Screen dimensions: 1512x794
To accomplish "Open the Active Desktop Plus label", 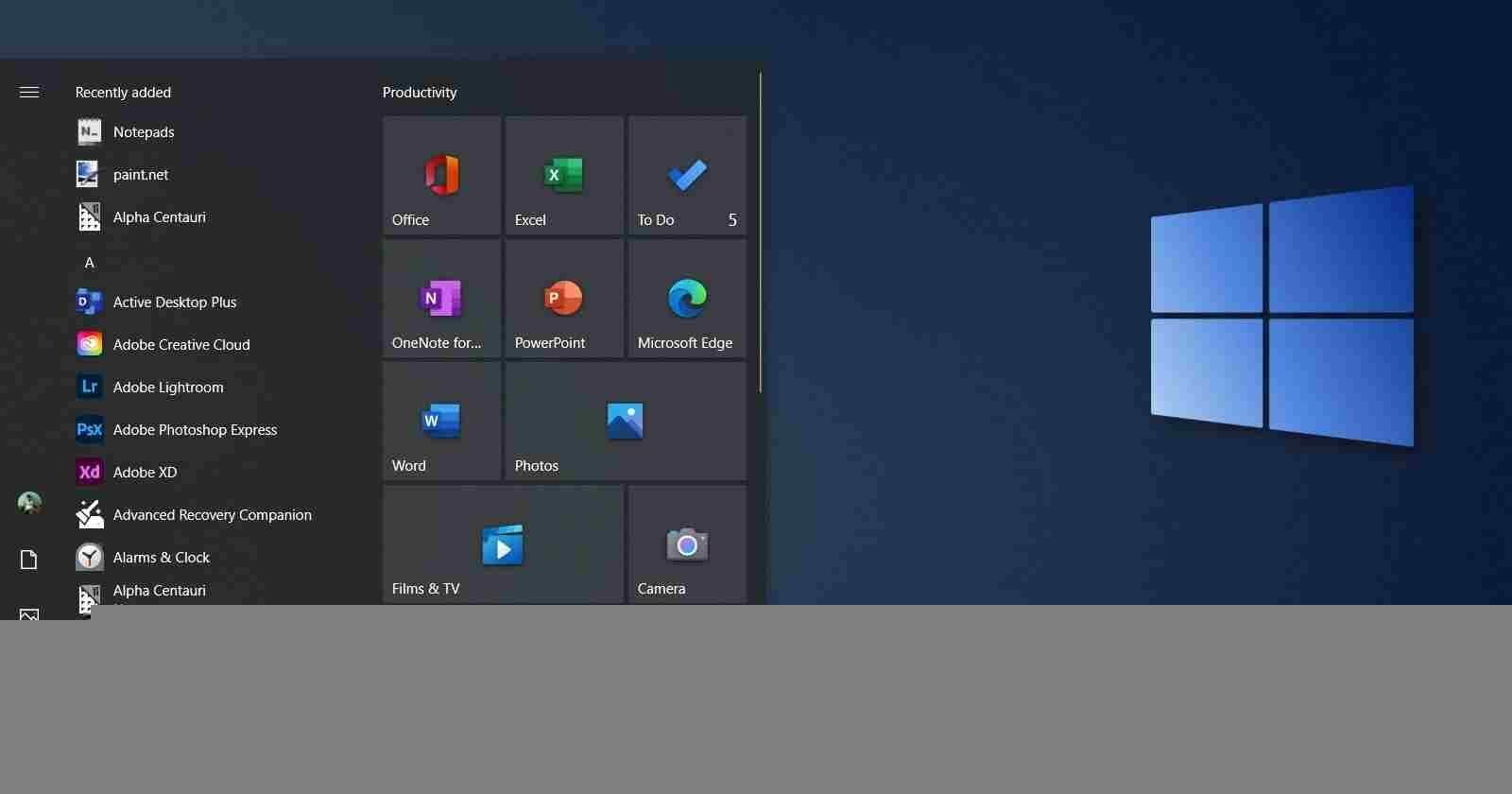I will pos(175,302).
